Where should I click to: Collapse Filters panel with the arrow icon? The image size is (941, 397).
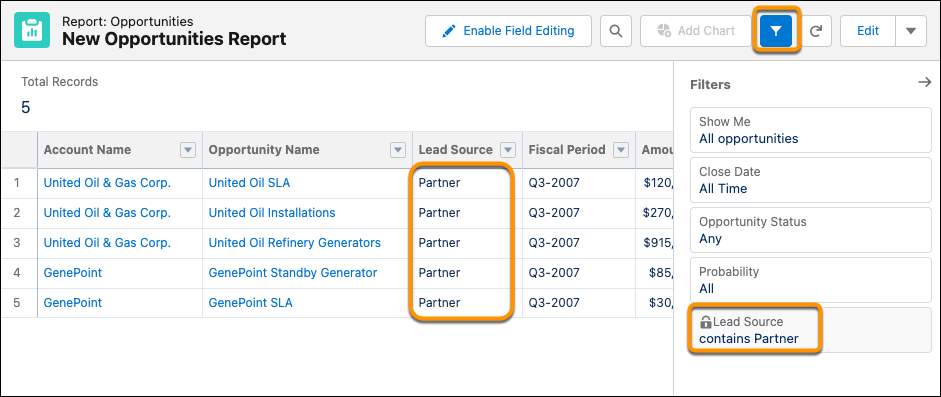[x=924, y=82]
